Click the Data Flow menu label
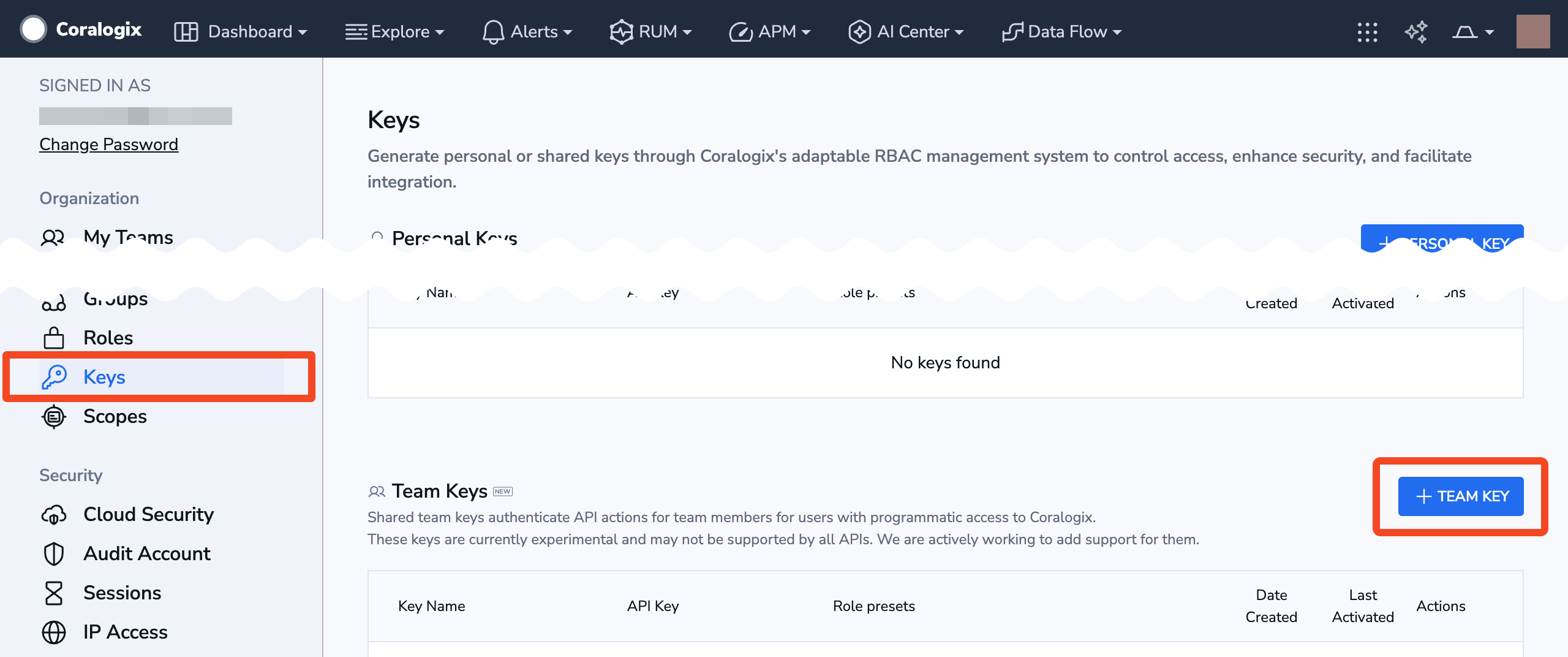1568x657 pixels. (1068, 32)
